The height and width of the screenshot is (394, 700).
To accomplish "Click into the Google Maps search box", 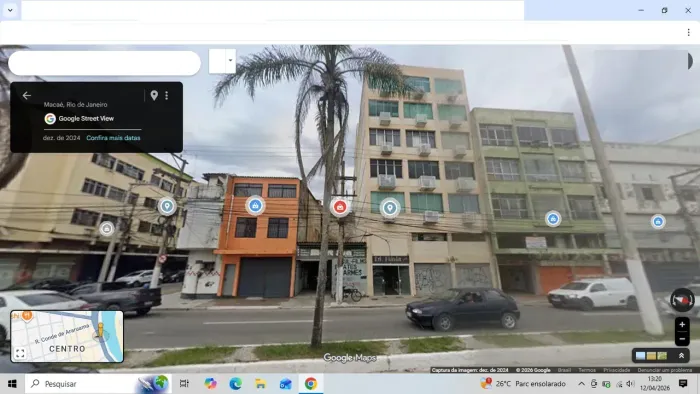I will 104,63.
